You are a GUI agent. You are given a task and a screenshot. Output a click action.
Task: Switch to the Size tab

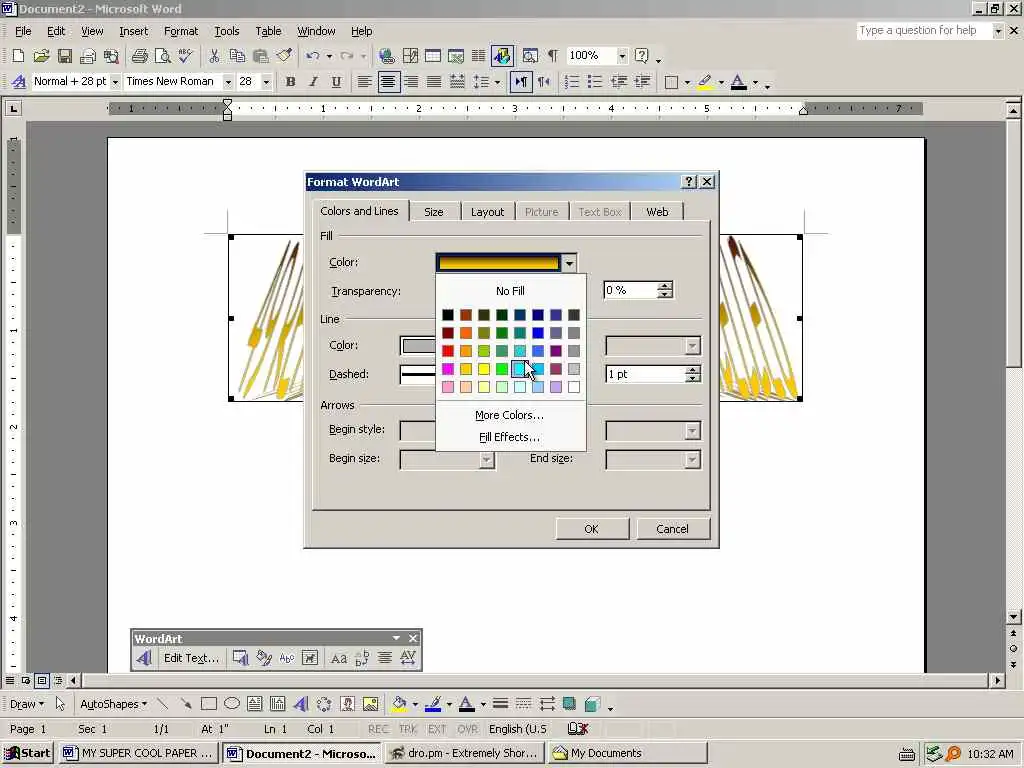(434, 212)
